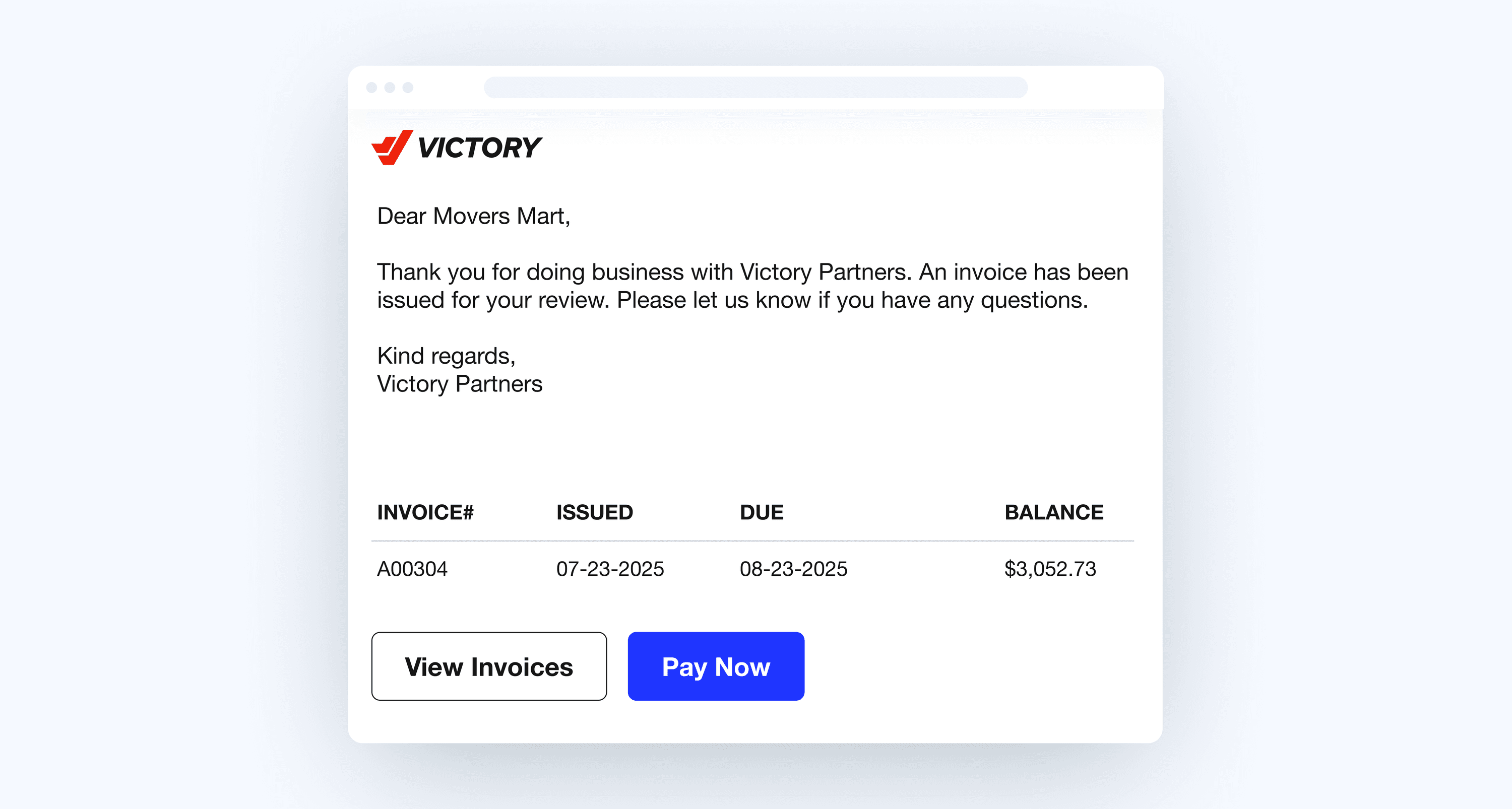
Task: Click the middle window control dot
Action: (x=390, y=88)
